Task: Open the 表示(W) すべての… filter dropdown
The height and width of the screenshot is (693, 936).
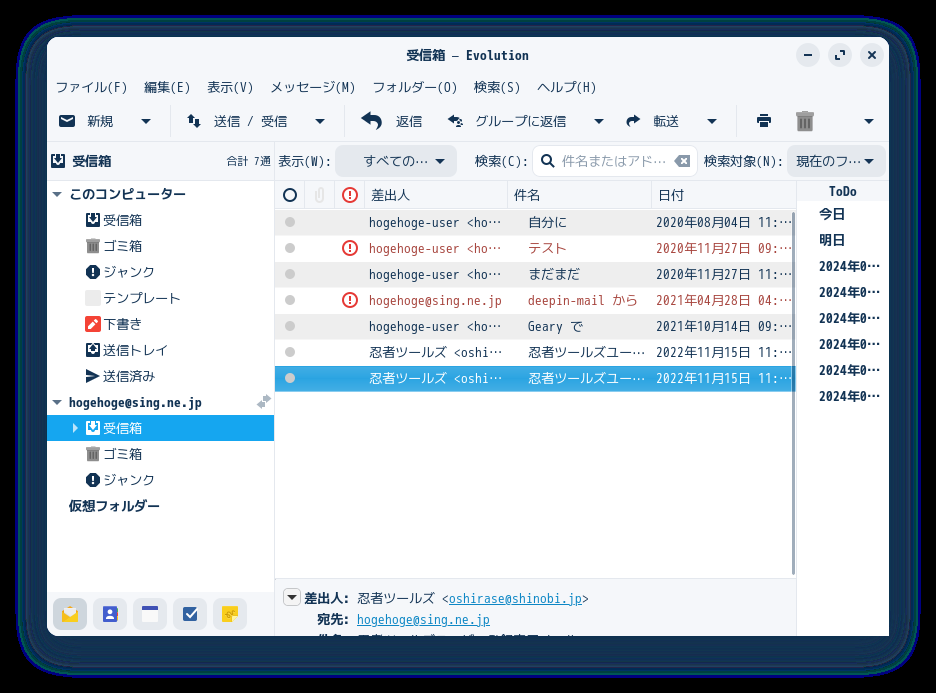Action: (x=396, y=161)
